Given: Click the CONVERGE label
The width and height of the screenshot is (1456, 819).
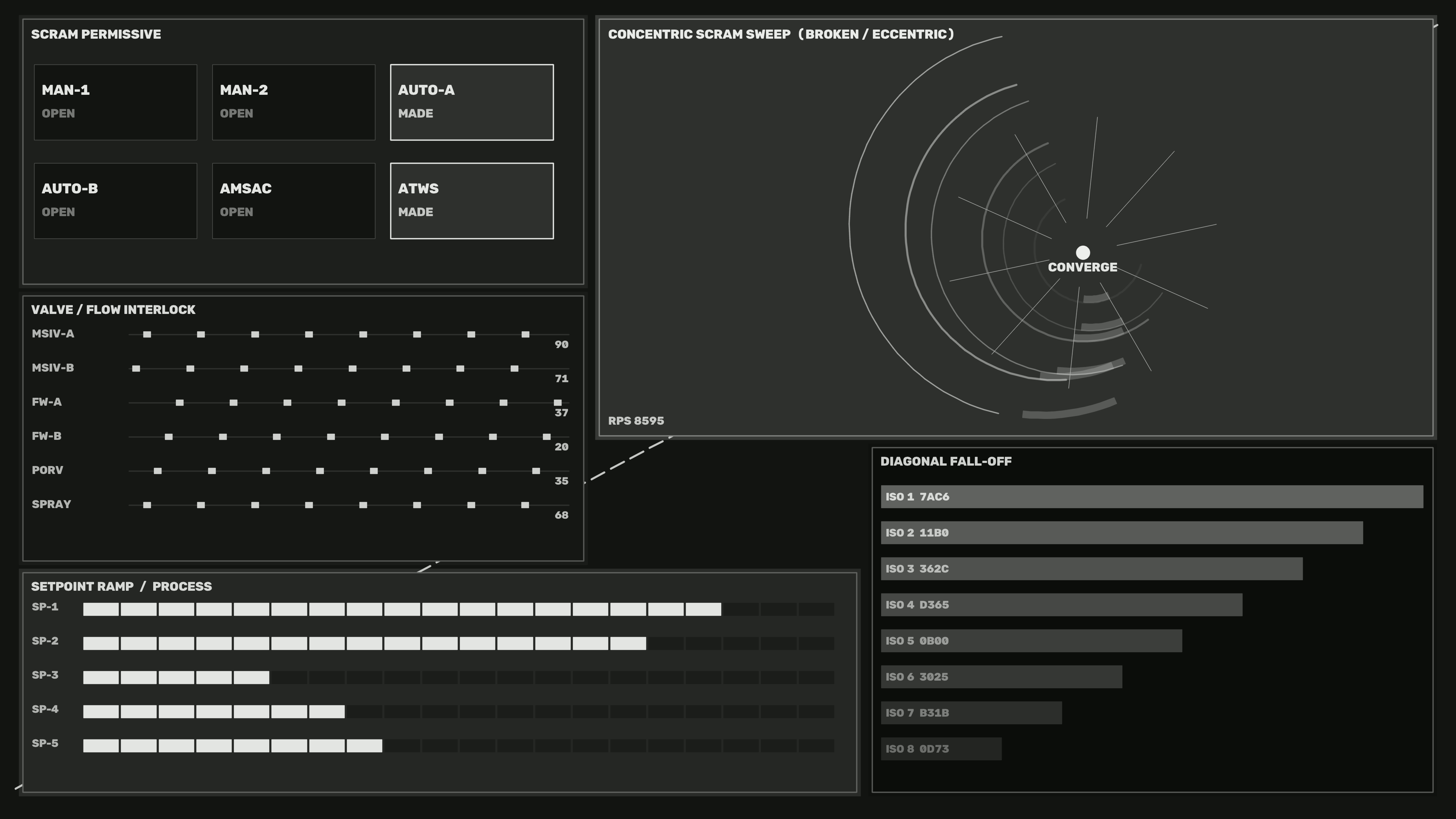Looking at the screenshot, I should pyautogui.click(x=1083, y=267).
